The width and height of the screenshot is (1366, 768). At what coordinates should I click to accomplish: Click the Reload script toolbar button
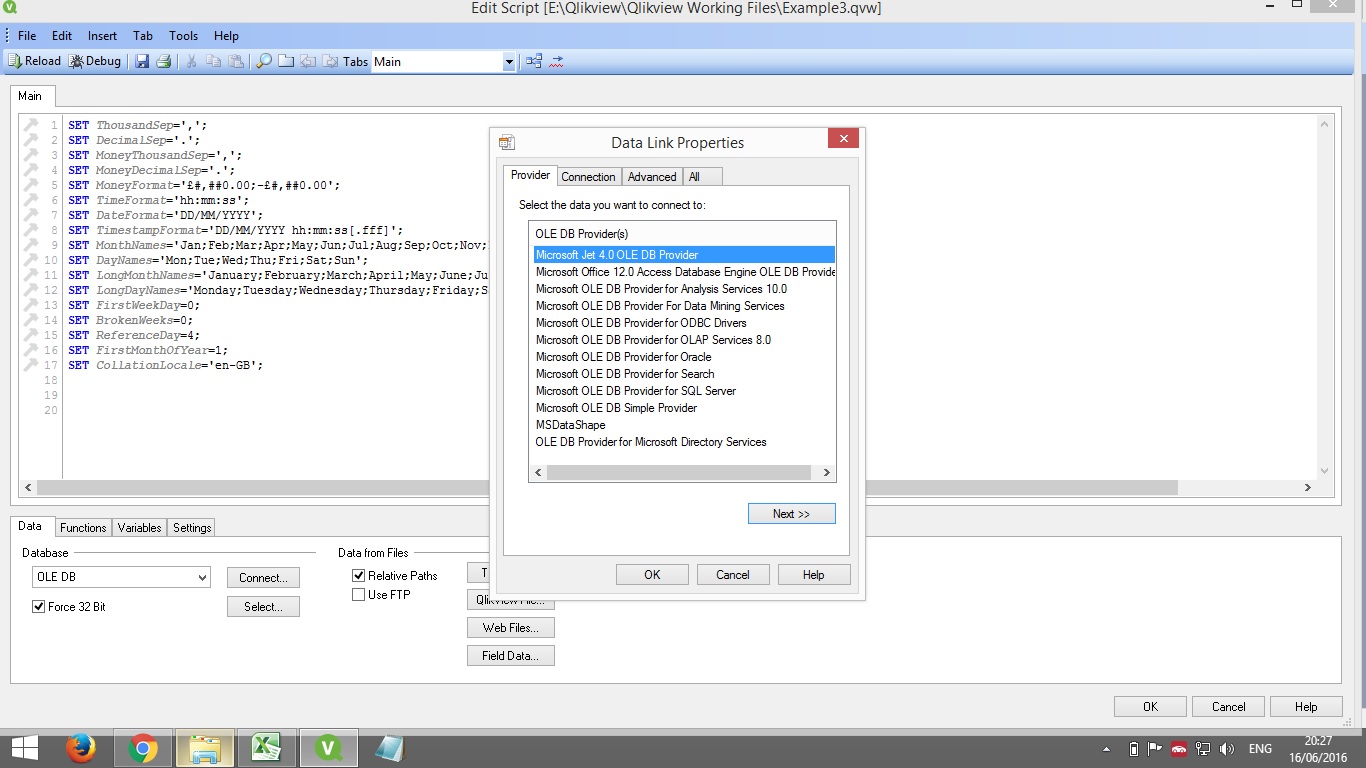point(35,61)
